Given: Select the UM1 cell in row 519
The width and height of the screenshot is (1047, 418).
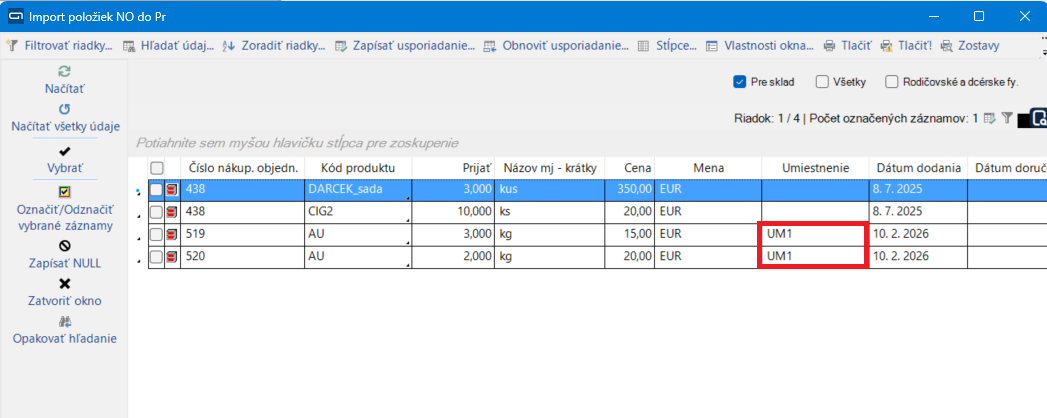Looking at the screenshot, I should (x=811, y=234).
